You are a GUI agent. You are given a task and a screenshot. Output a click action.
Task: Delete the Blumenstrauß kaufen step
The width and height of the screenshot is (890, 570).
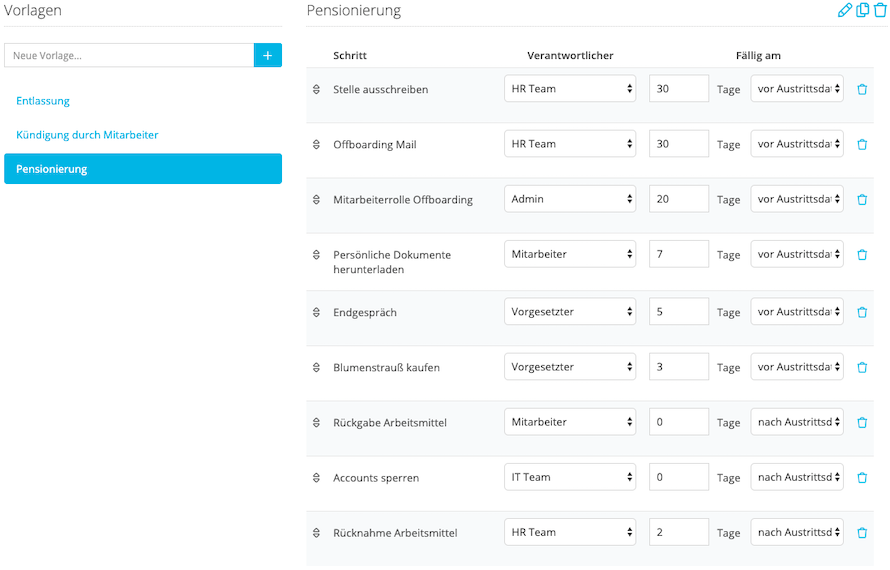[862, 367]
